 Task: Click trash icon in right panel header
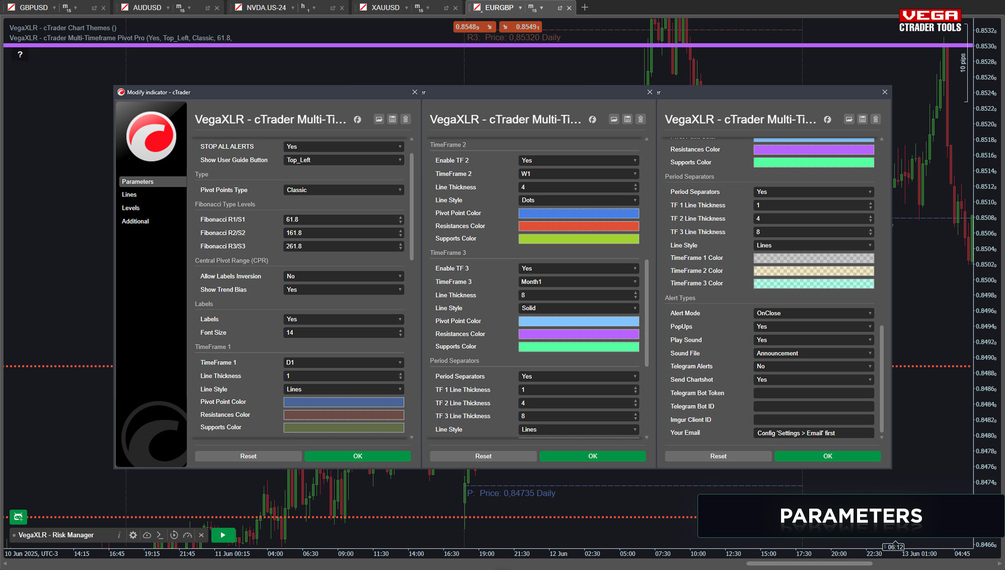[876, 119]
